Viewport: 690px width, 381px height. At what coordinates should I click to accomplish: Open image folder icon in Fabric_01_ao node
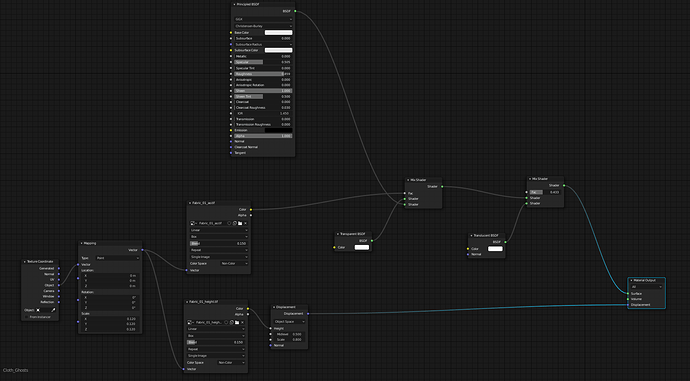coord(240,223)
